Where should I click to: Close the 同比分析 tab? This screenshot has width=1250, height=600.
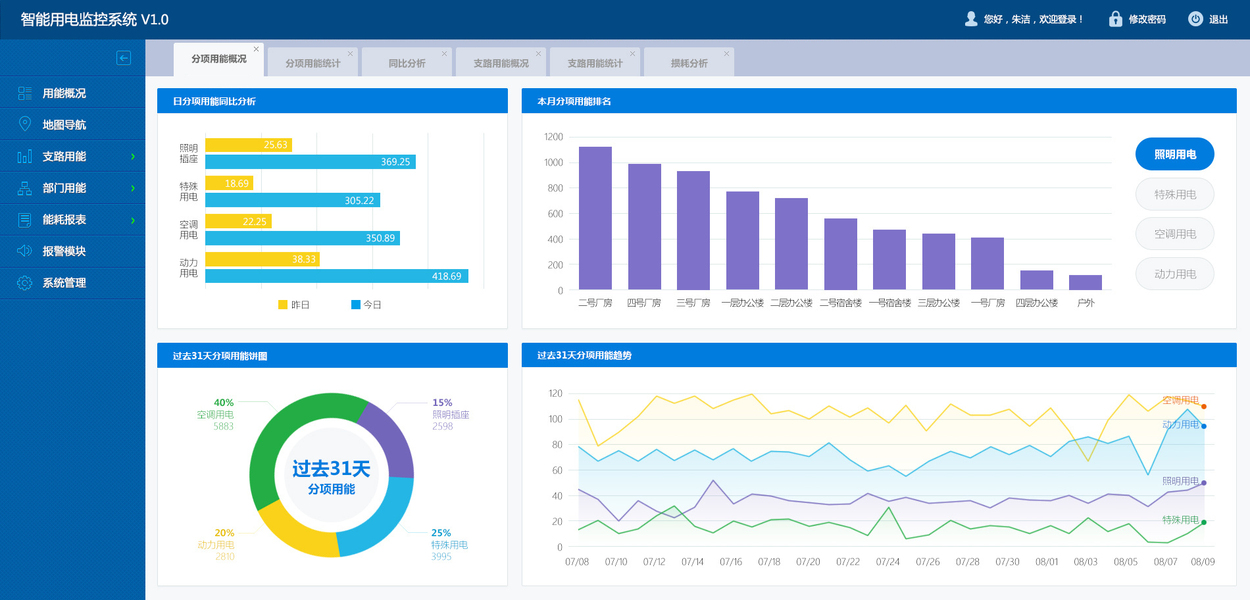tap(445, 53)
